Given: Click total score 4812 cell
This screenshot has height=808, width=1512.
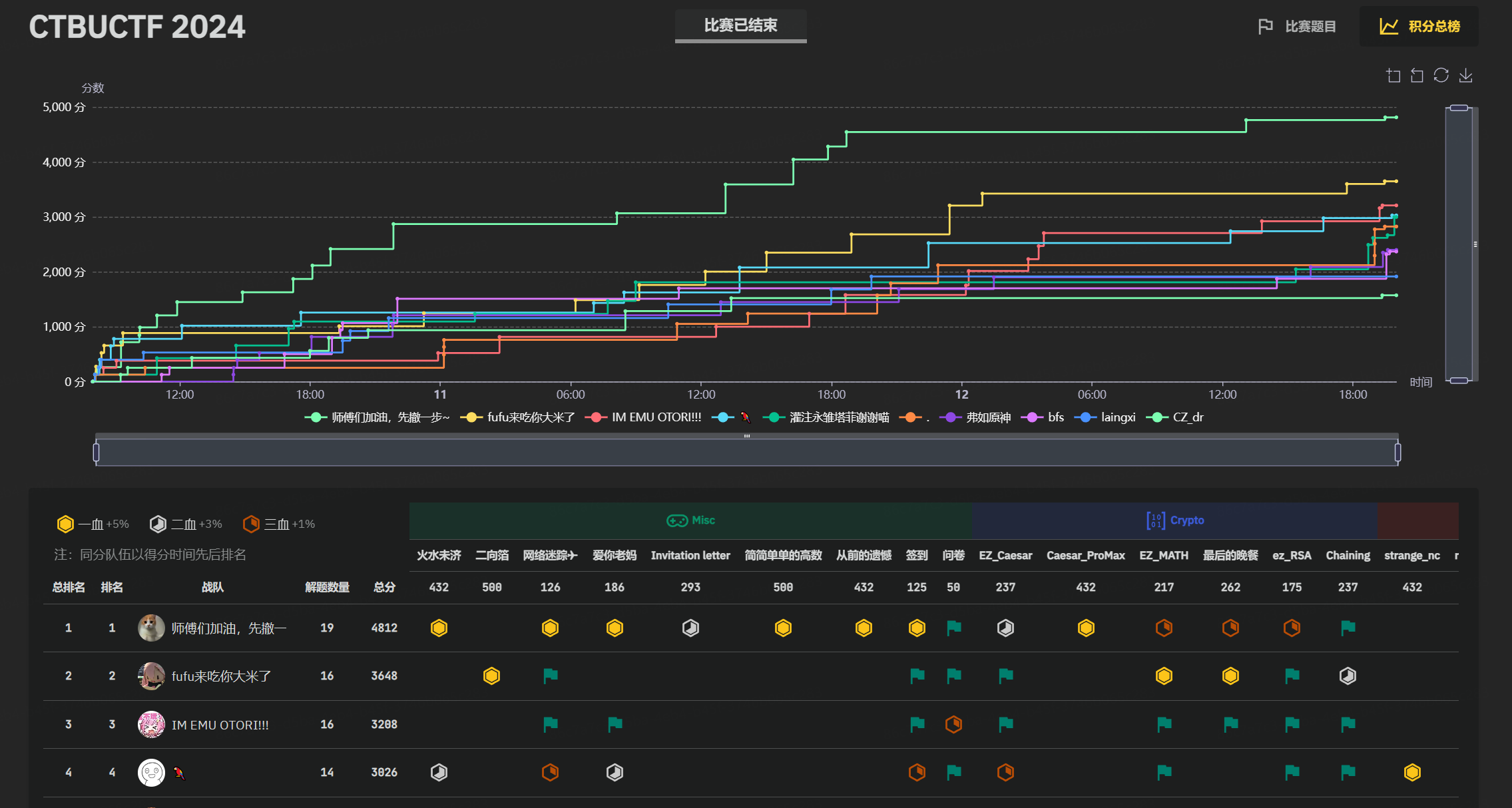Looking at the screenshot, I should point(384,628).
